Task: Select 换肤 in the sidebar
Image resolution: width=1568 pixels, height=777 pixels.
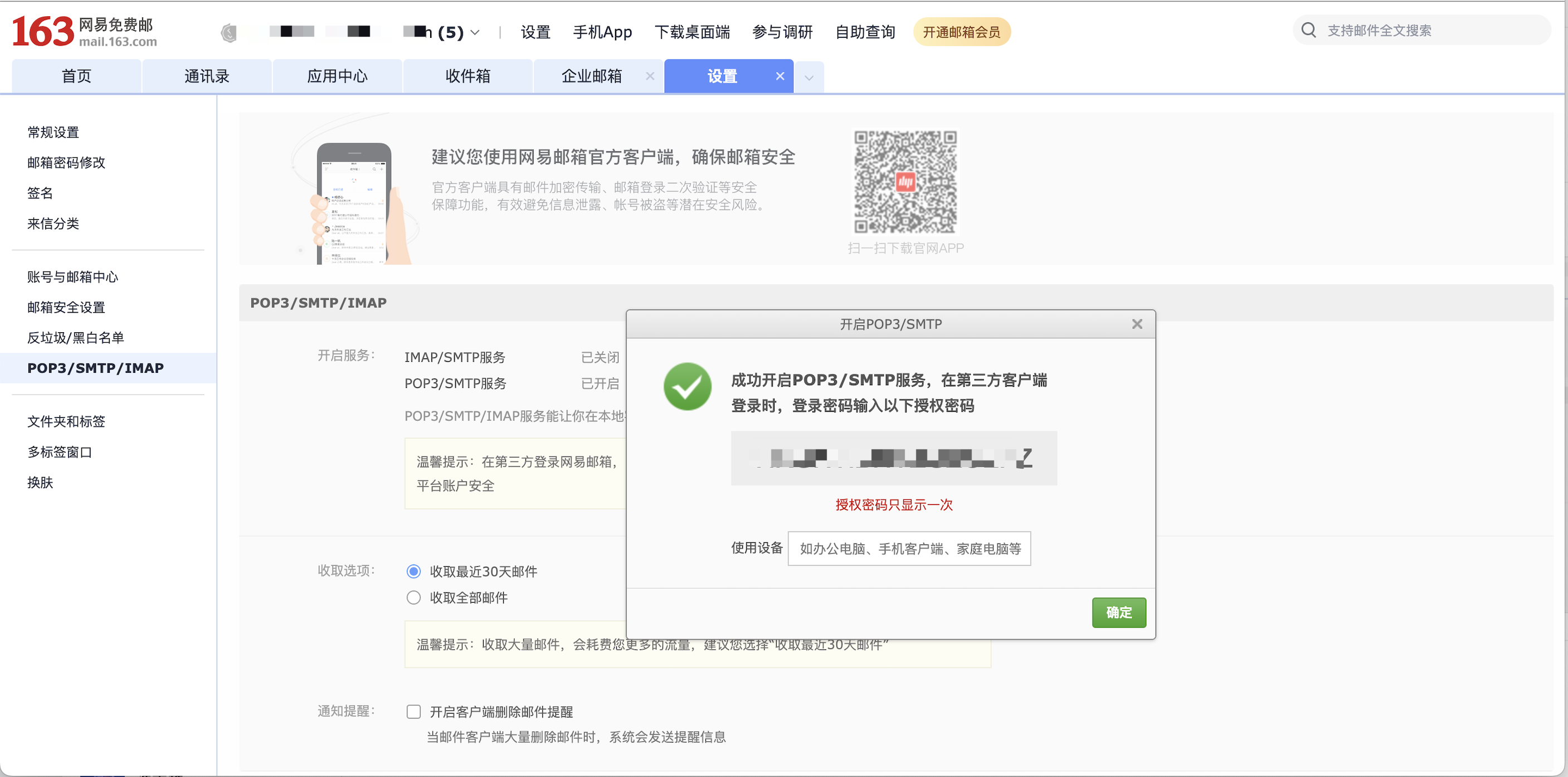Action: [40, 482]
